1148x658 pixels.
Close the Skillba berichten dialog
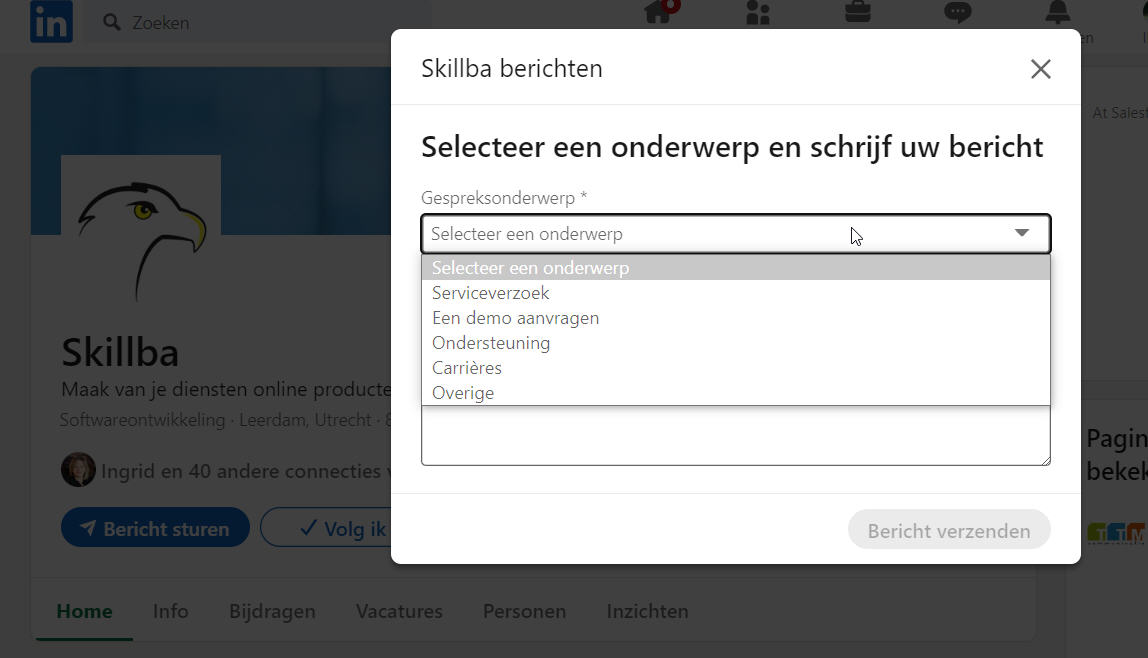[x=1040, y=69]
